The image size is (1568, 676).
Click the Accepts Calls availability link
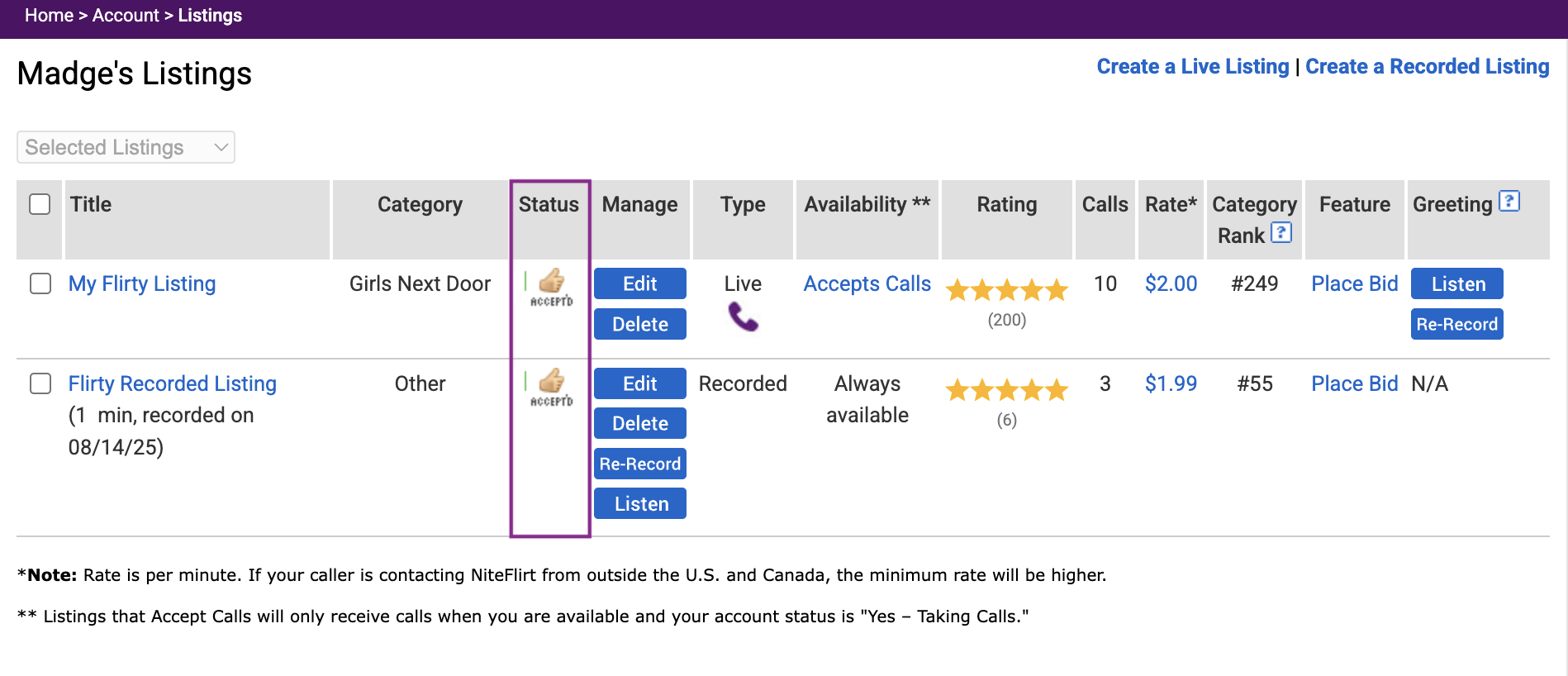(x=867, y=283)
